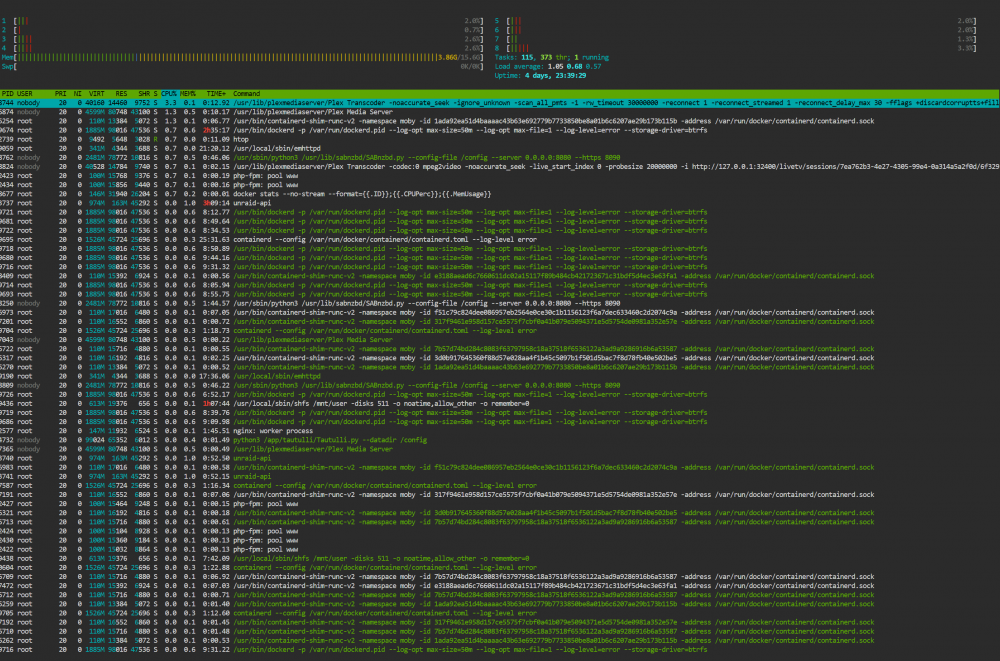Sort by the RES memory column header
Screen dimensions: 1000x661
(121, 94)
